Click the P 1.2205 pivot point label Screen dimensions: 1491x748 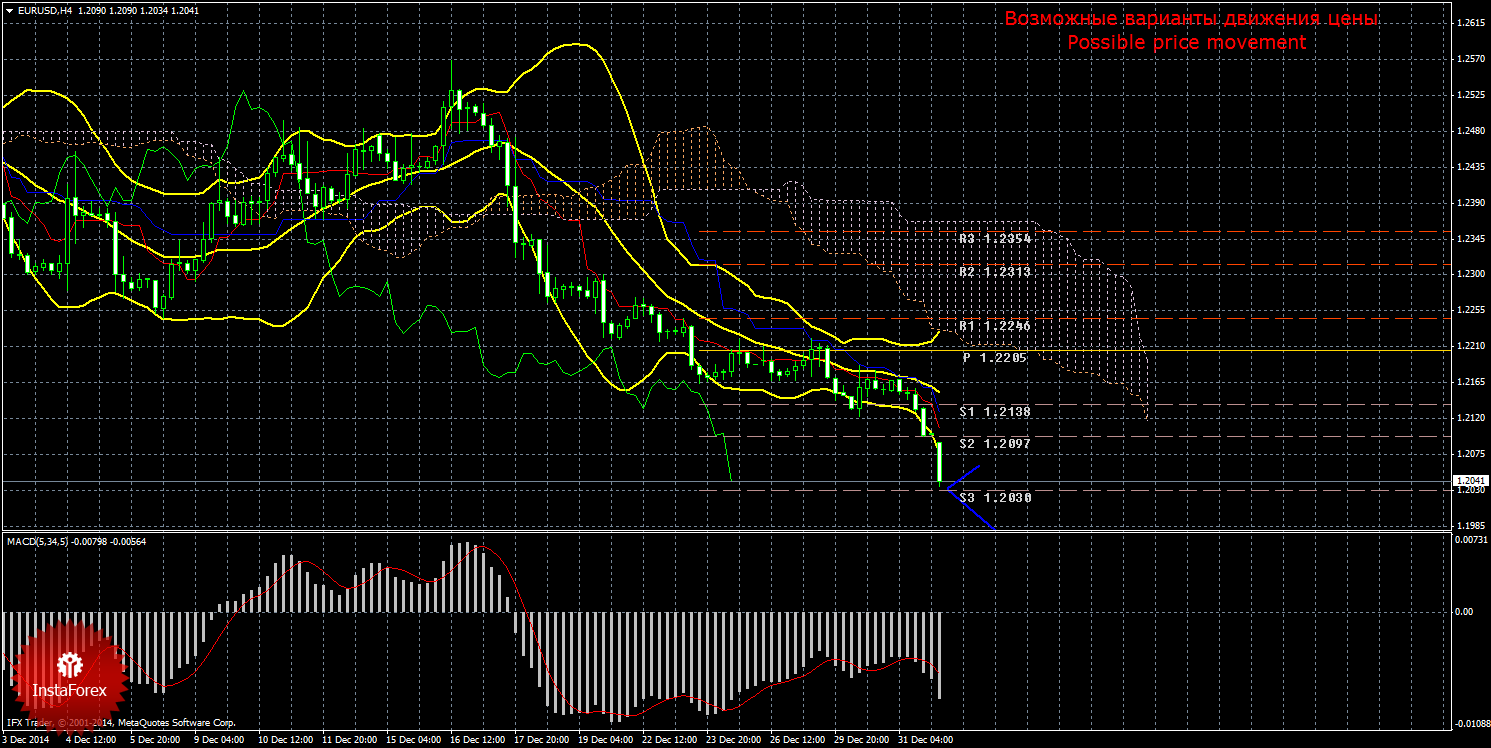[x=994, y=357]
